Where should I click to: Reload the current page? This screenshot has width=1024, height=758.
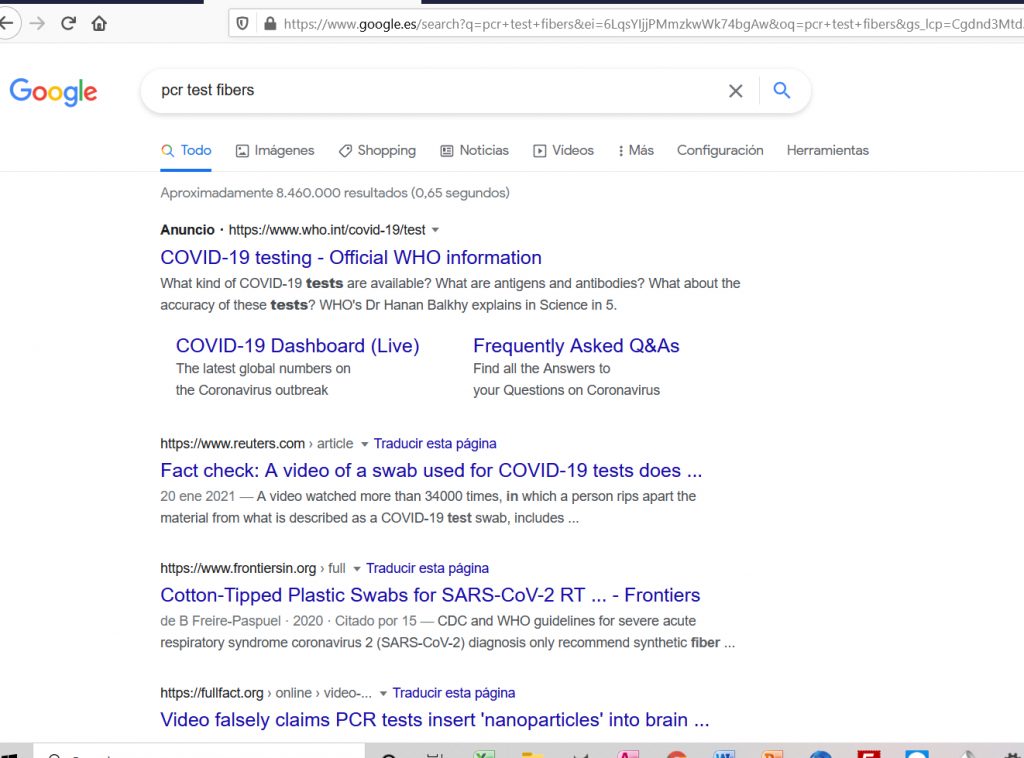pyautogui.click(x=68, y=21)
